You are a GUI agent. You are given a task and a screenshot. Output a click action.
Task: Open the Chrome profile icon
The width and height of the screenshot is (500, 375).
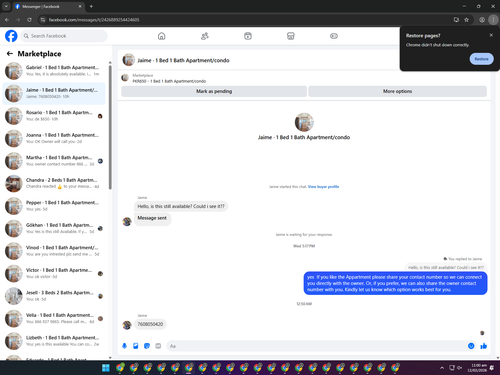pos(482,20)
